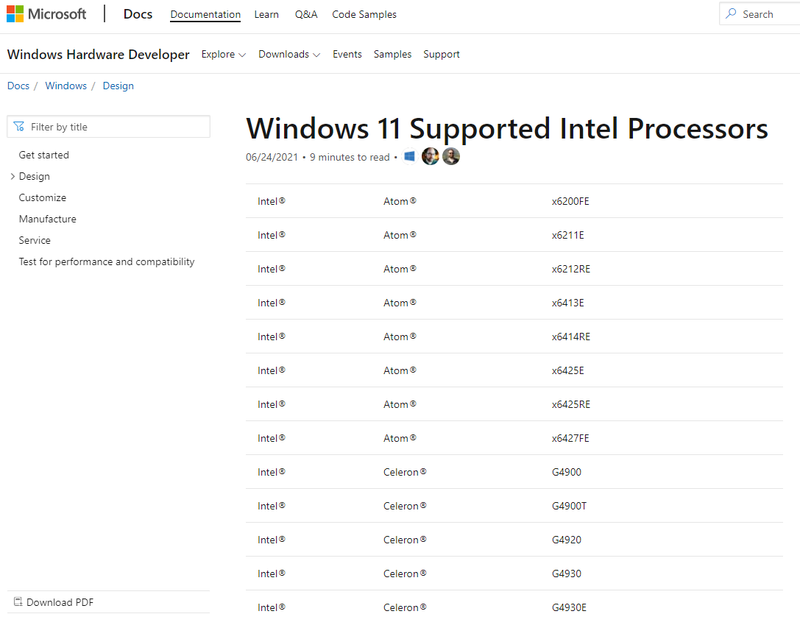Click the Microsoft logo

46,14
